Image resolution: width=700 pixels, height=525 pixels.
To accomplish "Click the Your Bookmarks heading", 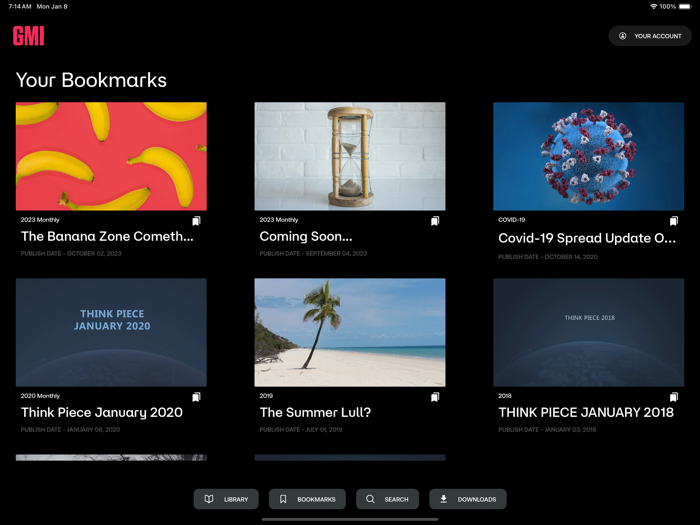I will (91, 80).
